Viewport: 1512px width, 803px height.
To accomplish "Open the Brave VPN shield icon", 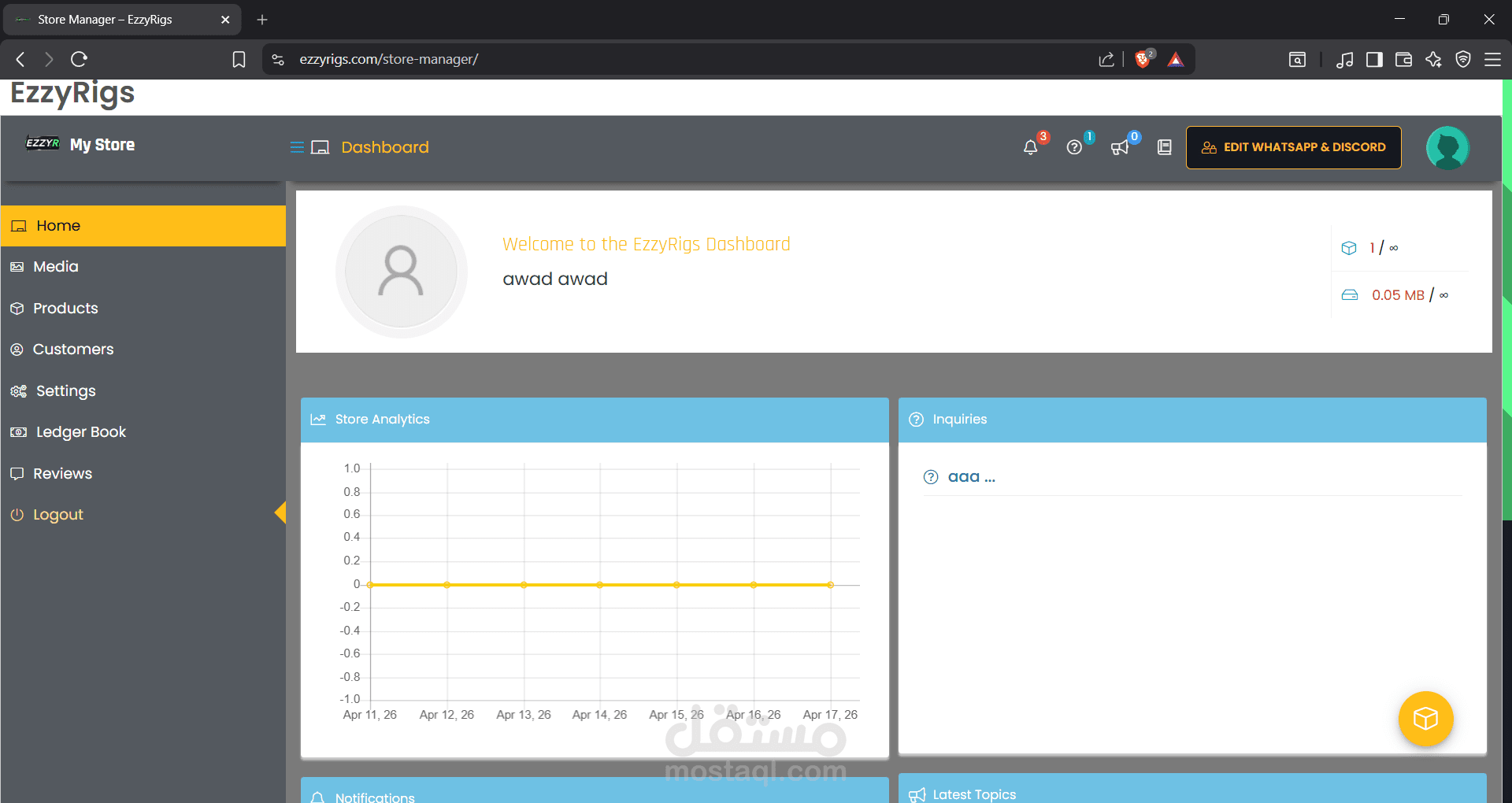I will coord(1463,59).
